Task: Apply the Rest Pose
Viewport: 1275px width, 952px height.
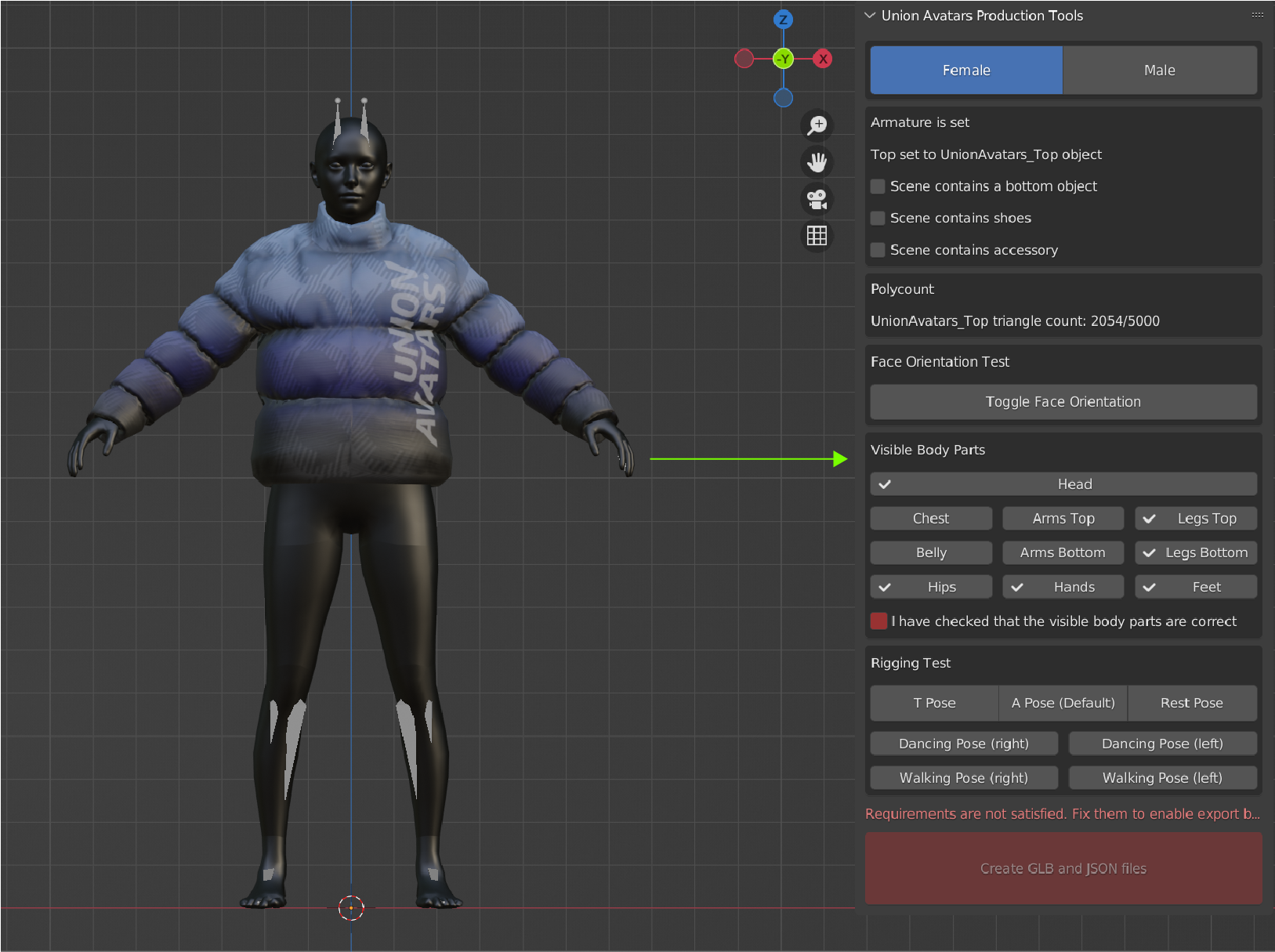Action: [x=1192, y=703]
